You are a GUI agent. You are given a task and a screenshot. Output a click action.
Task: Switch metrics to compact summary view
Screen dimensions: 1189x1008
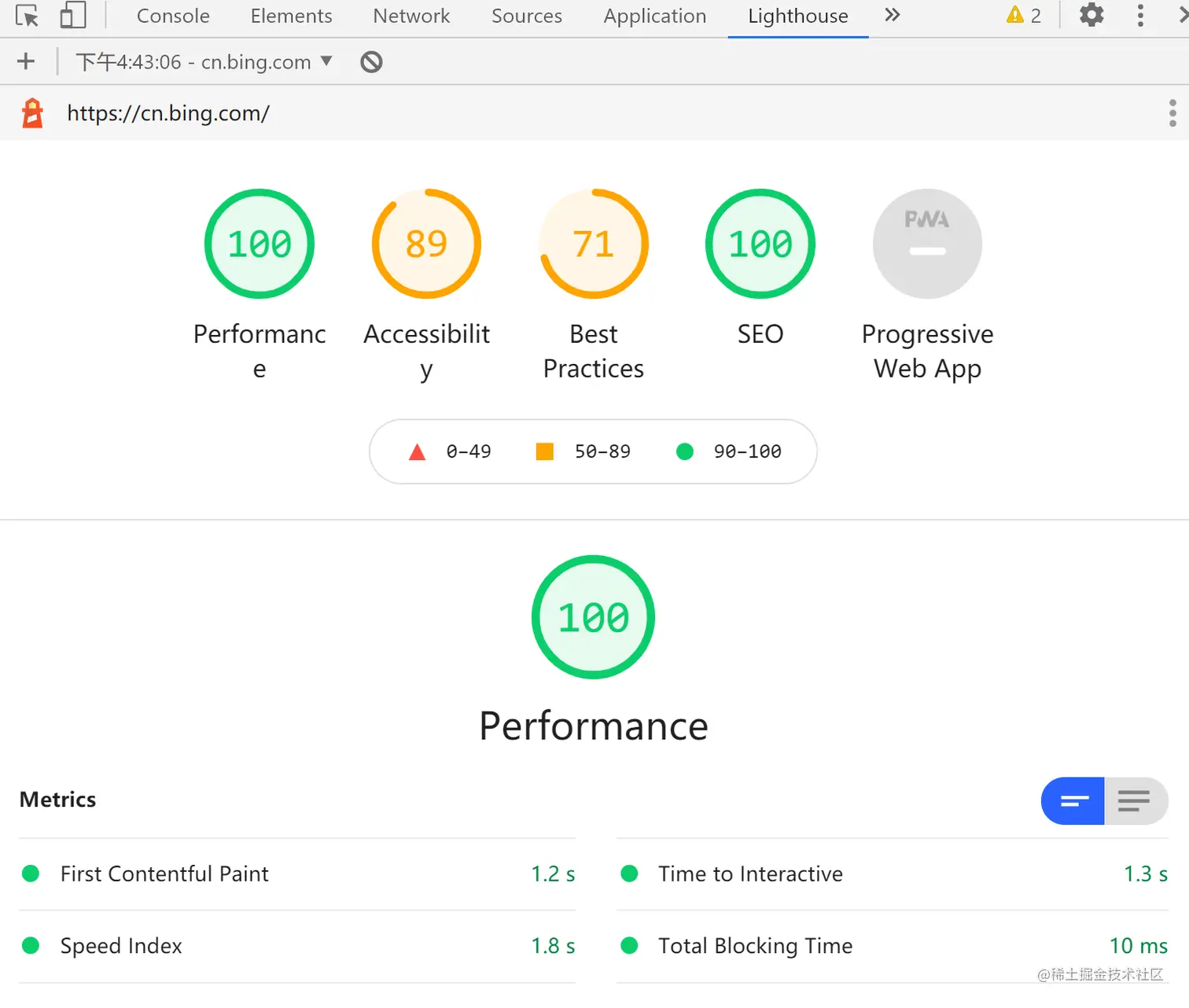tap(1073, 801)
